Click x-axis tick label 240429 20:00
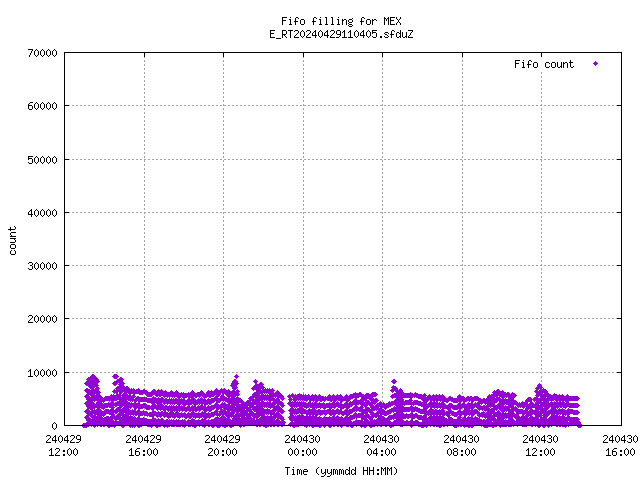Screen dimensions: 640x480 pos(222,446)
